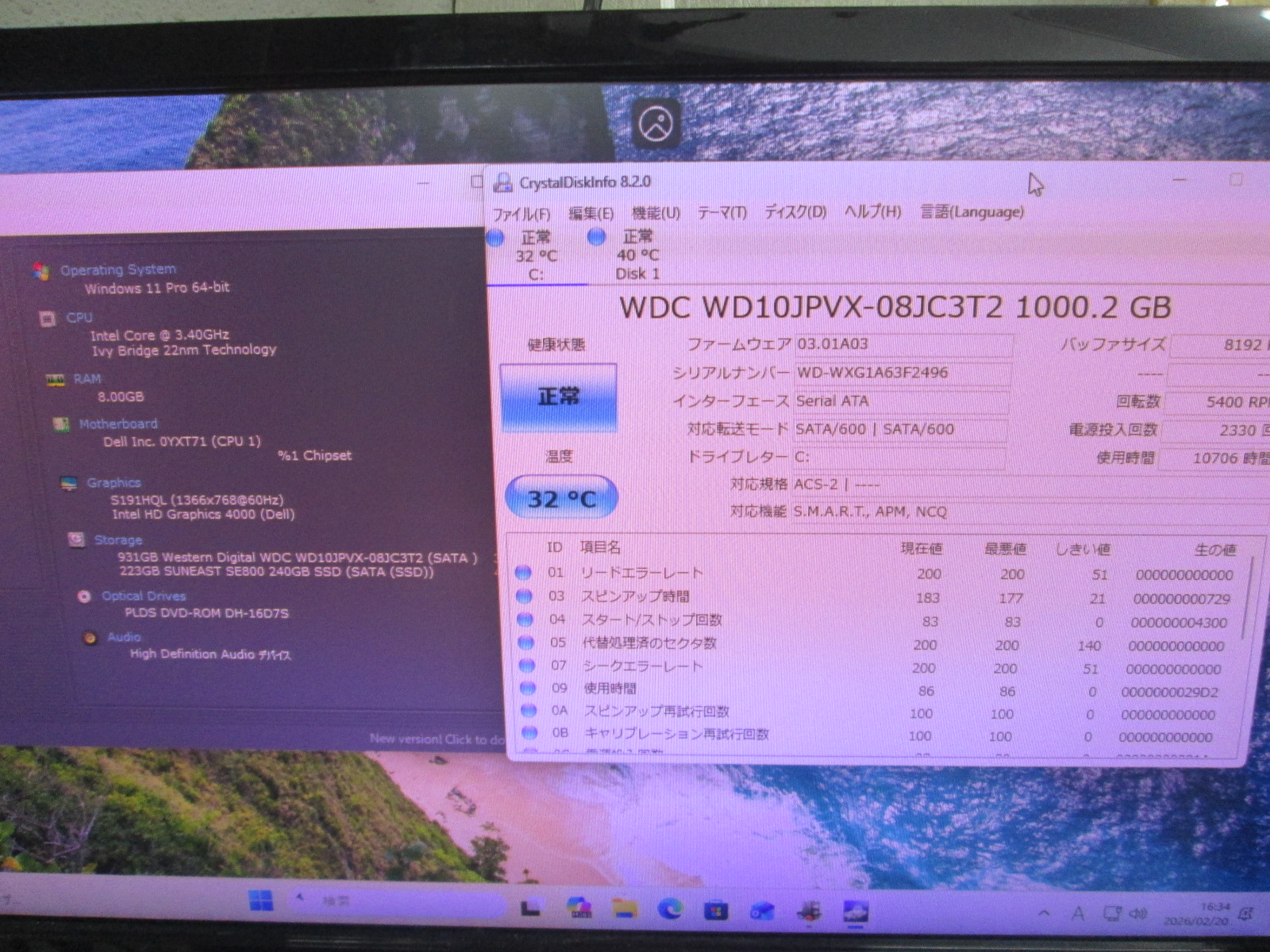Open the 言語(Language) menu

point(972,212)
